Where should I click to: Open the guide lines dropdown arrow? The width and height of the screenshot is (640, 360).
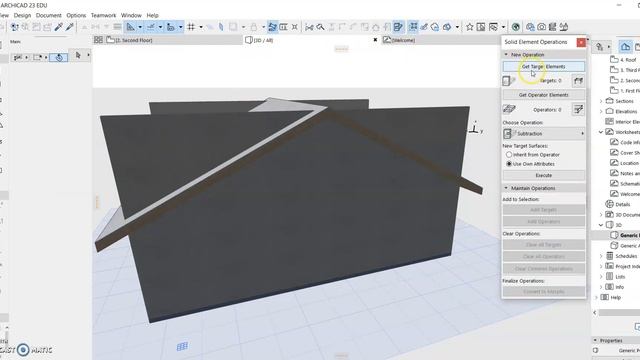point(140,27)
